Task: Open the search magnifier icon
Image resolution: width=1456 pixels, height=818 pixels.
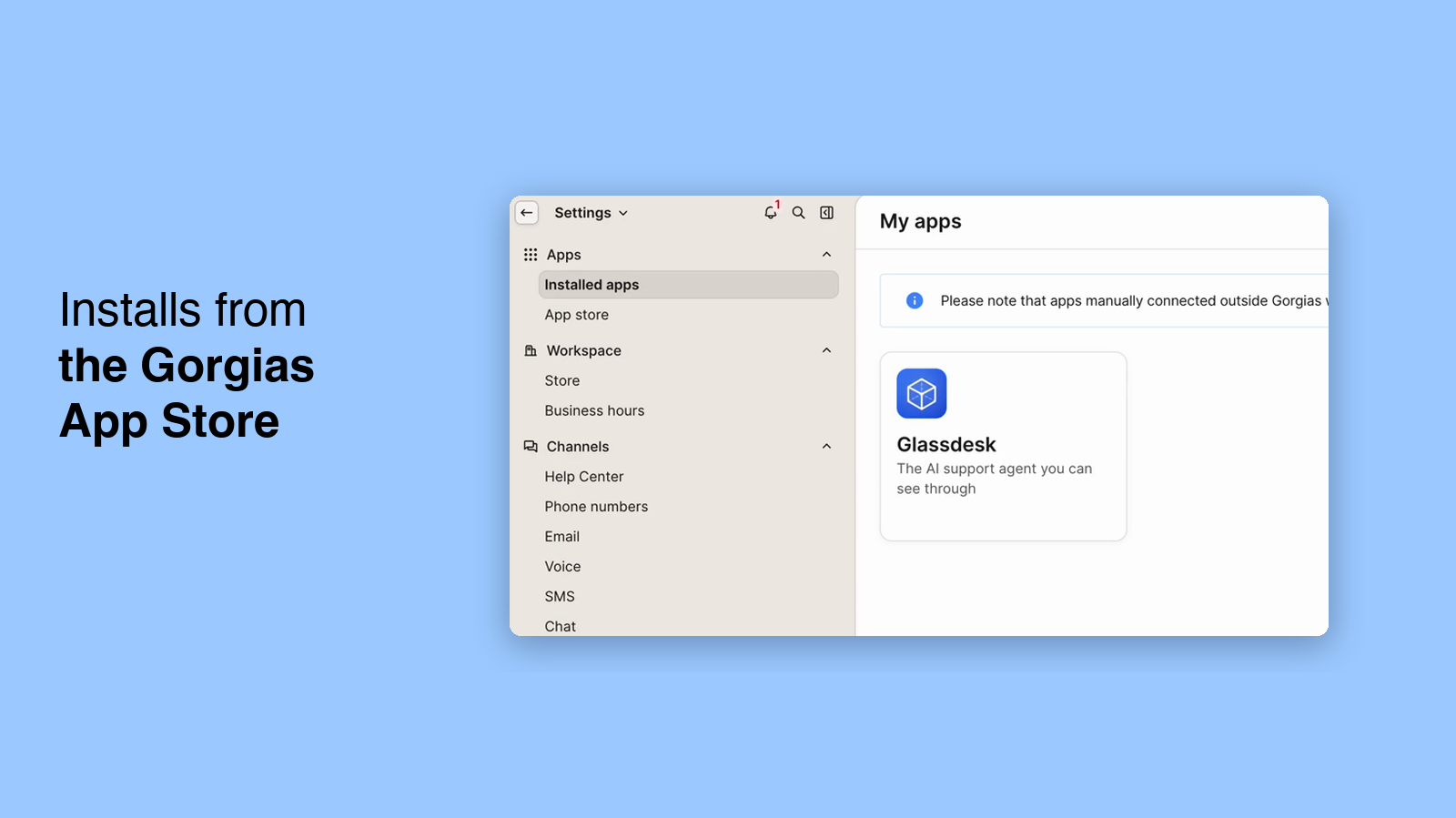Action: (799, 213)
